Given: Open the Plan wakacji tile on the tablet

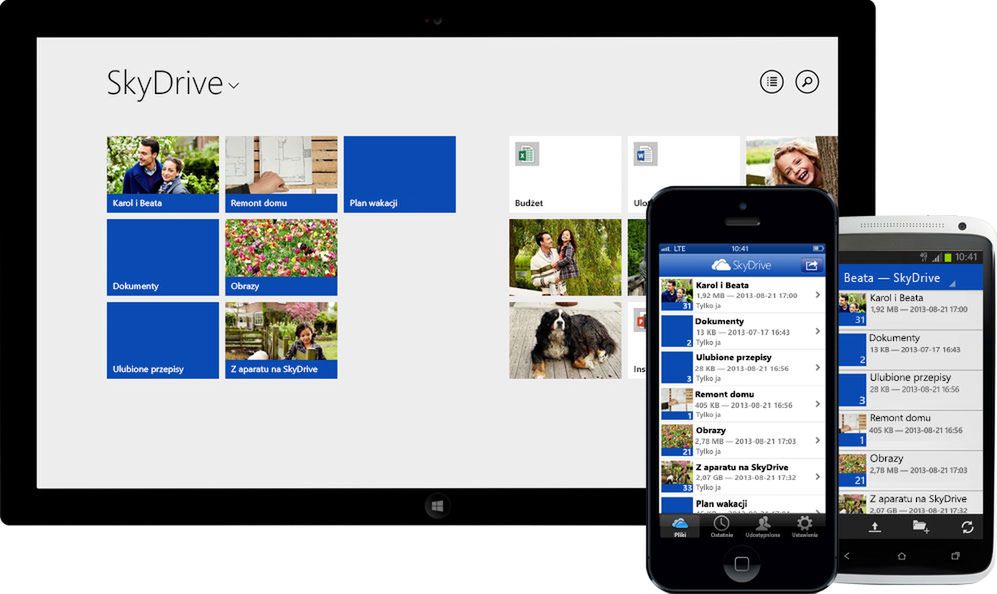Looking at the screenshot, I should tap(399, 174).
